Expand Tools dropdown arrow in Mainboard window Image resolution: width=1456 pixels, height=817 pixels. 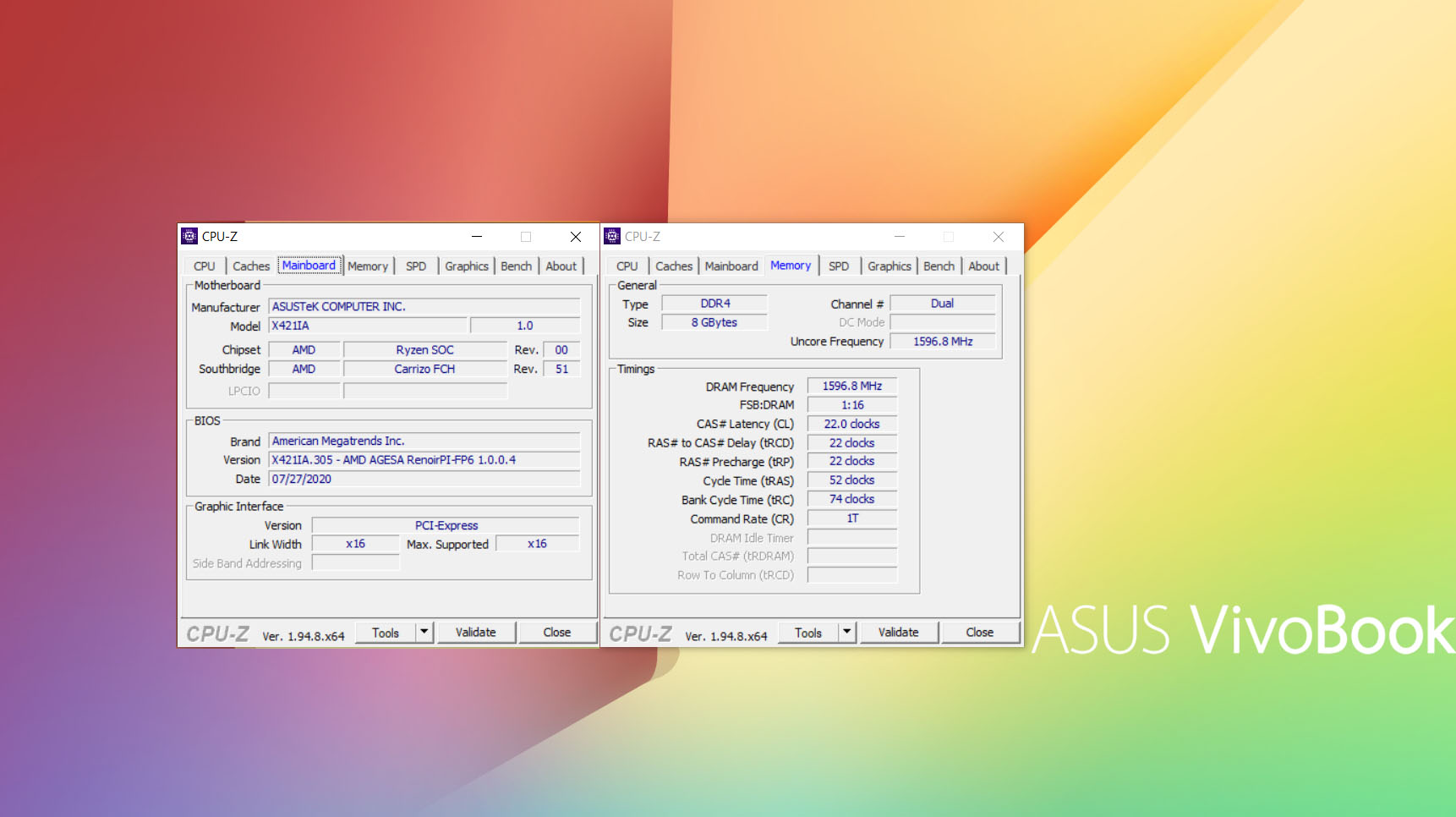point(424,633)
